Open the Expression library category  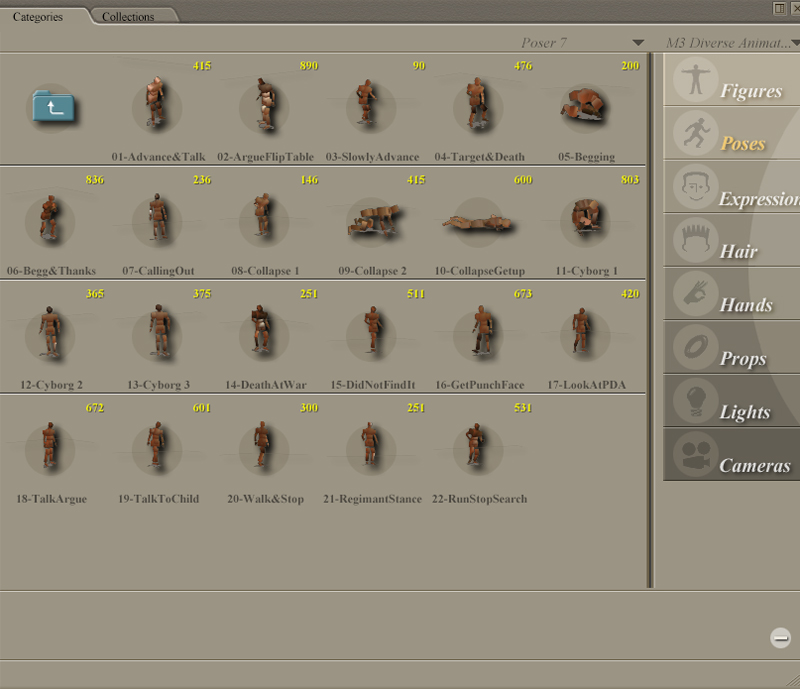pos(732,187)
